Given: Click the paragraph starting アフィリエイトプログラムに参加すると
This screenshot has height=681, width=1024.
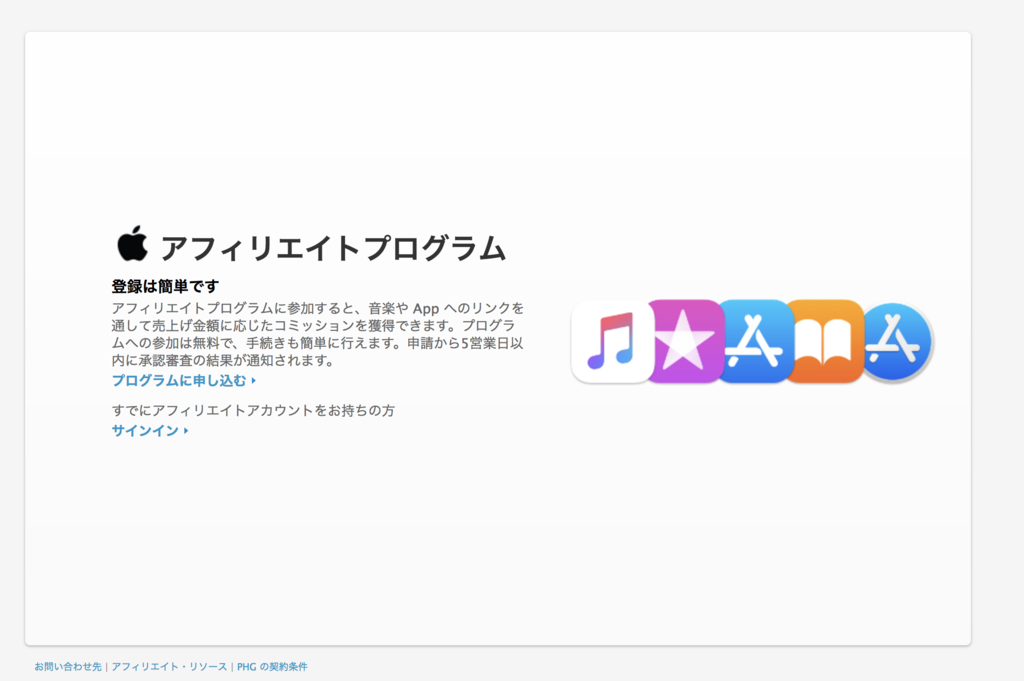Looking at the screenshot, I should (x=318, y=334).
